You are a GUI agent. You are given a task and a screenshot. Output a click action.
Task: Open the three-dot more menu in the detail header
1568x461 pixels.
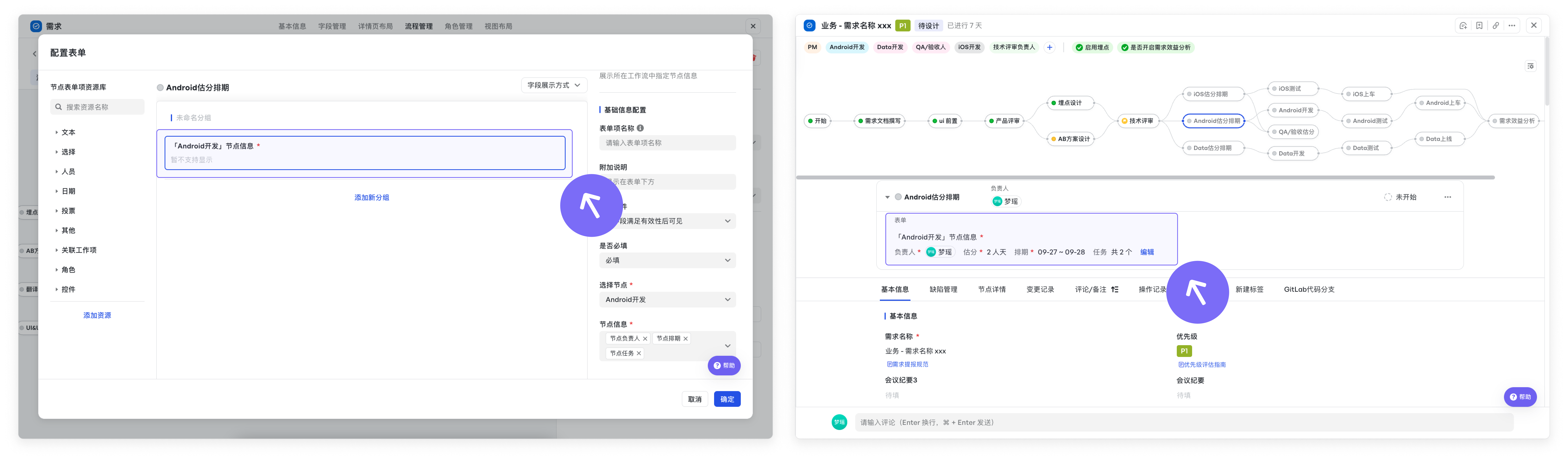(x=1512, y=26)
